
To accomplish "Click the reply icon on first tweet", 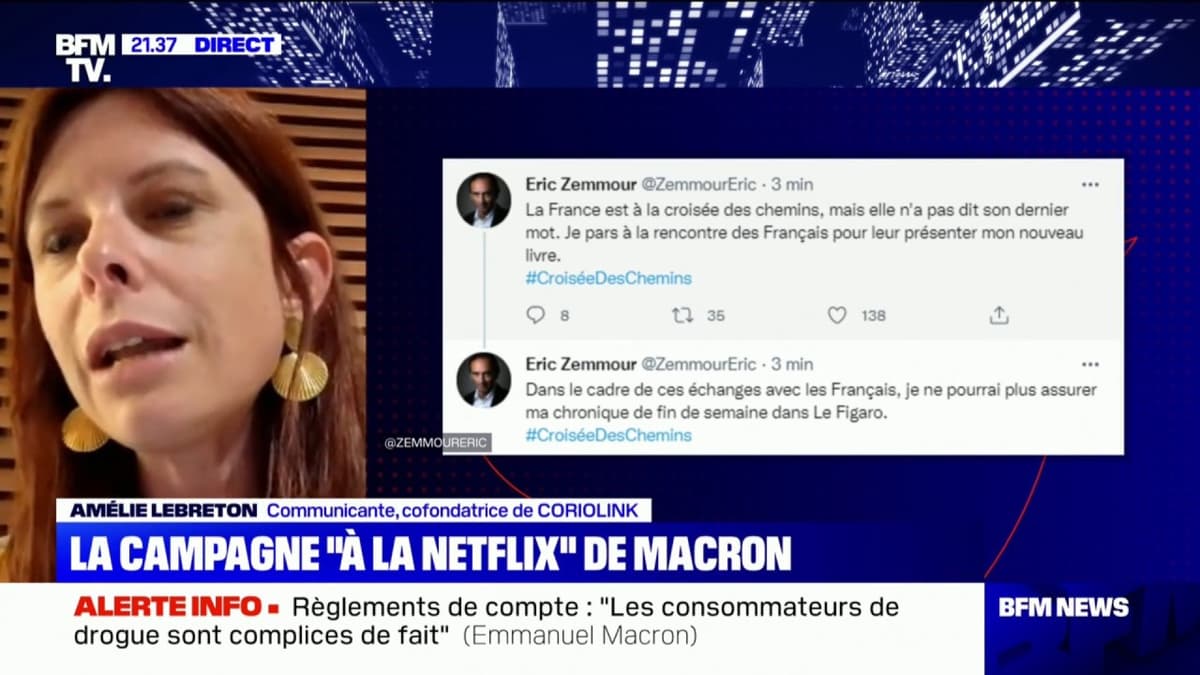I will pos(536,315).
